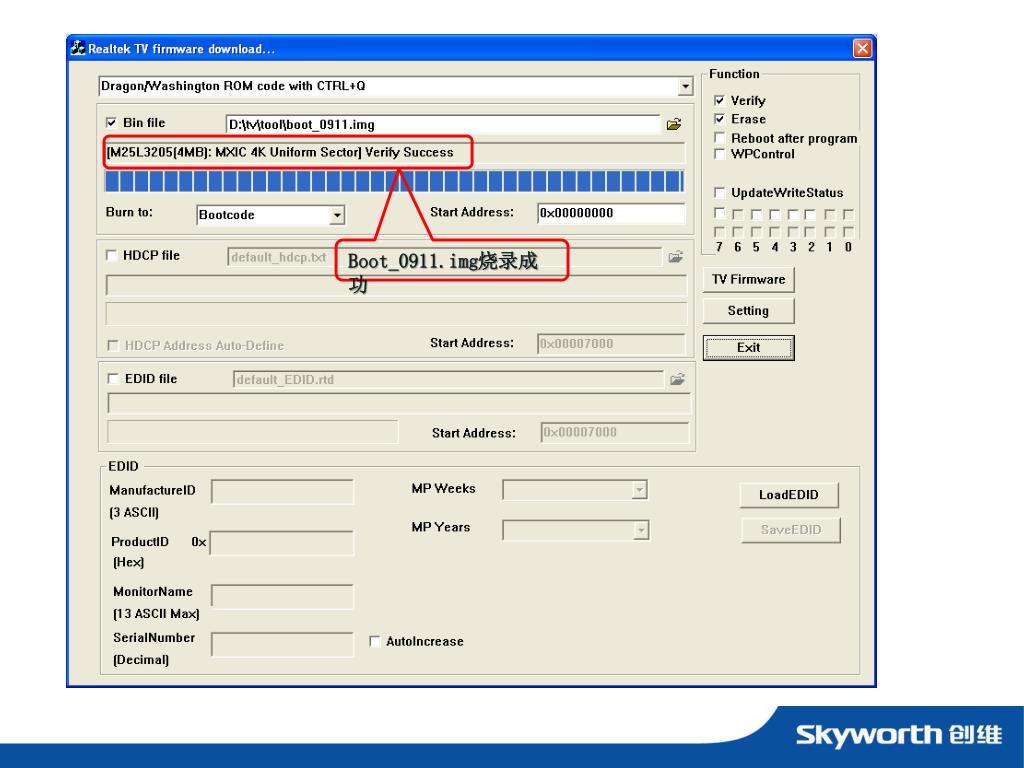Click the LoadEDID button
The width and height of the screenshot is (1024, 768).
[x=789, y=495]
